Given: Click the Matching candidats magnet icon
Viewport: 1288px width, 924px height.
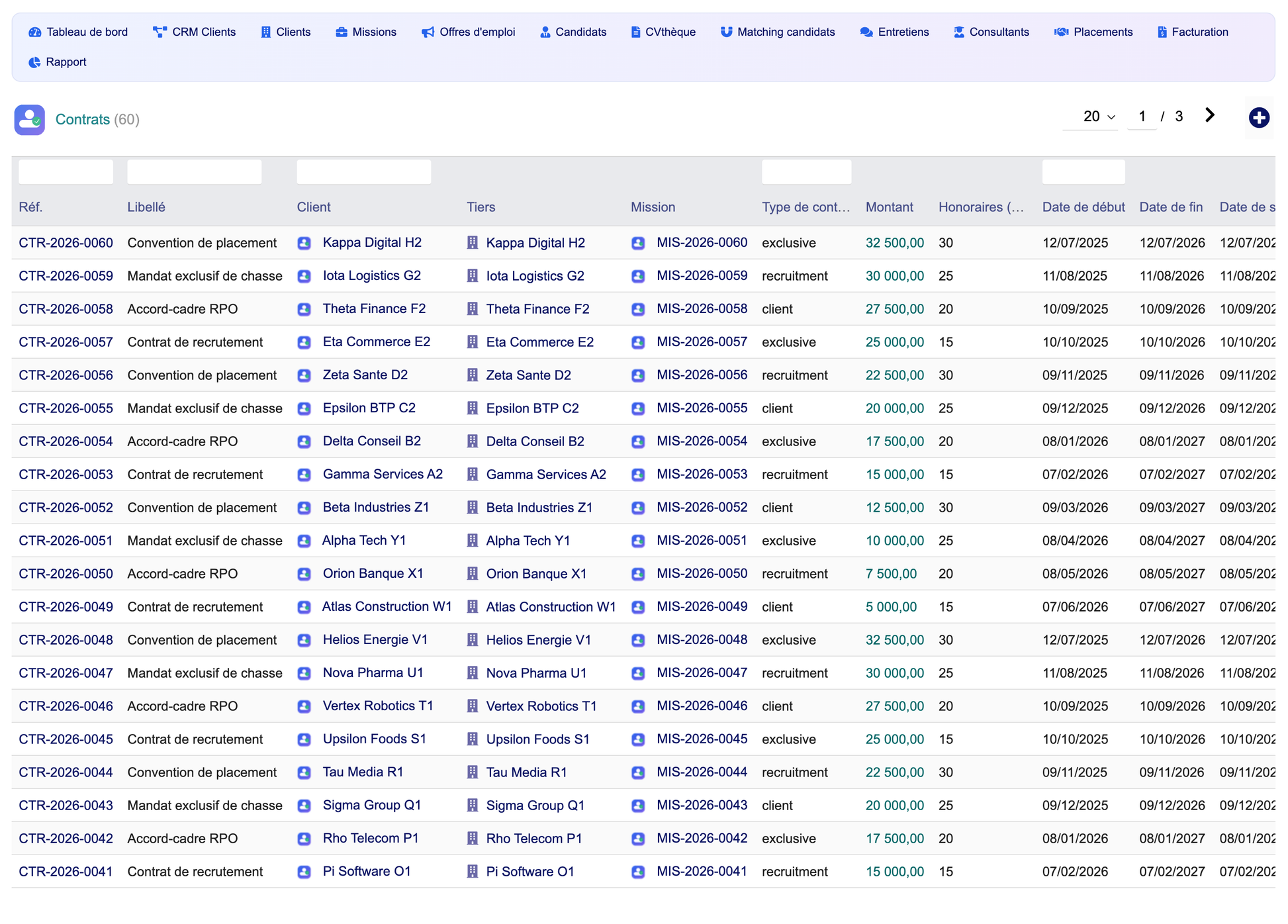Looking at the screenshot, I should pos(727,32).
